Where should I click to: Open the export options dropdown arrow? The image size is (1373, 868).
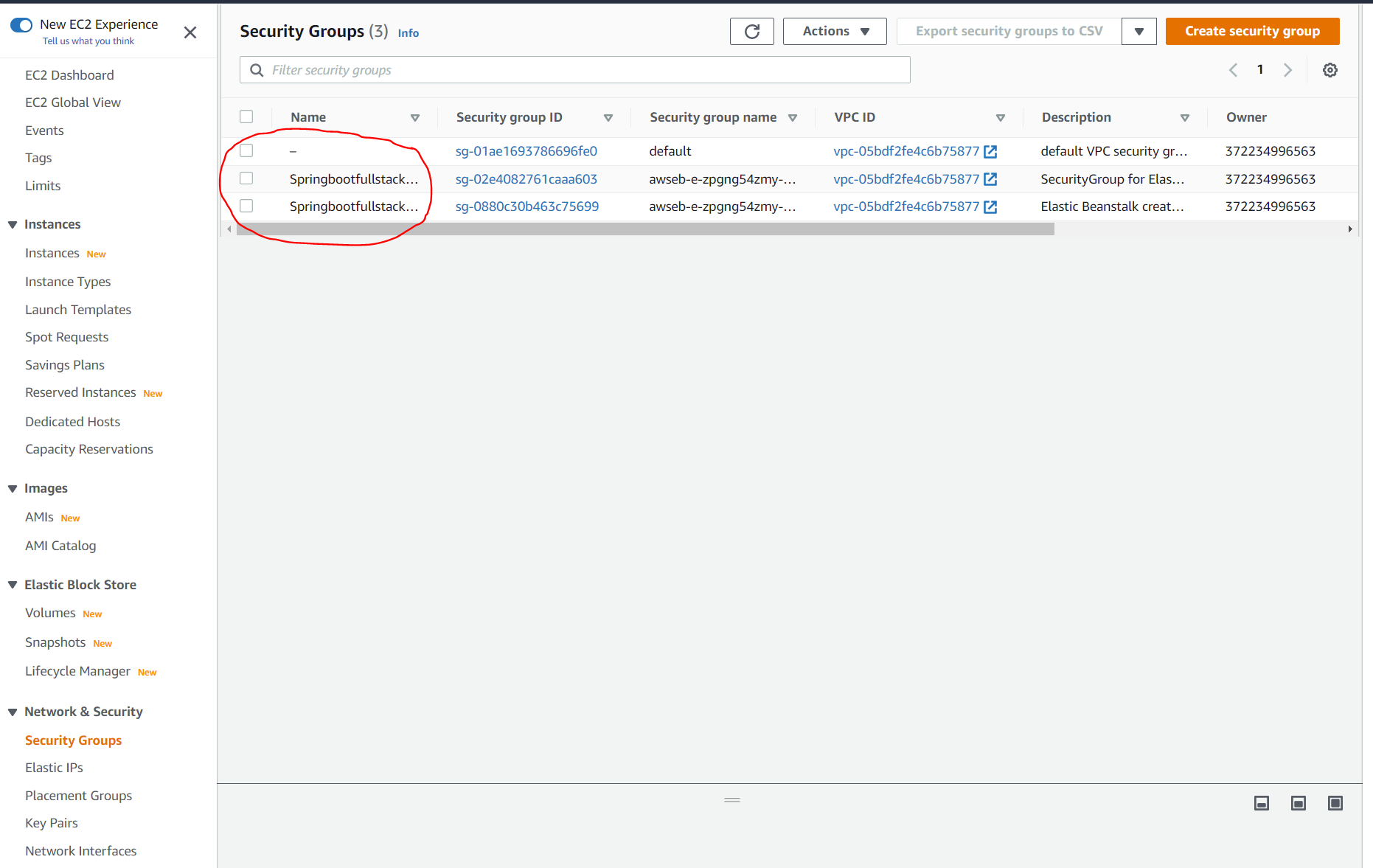coord(1139,31)
